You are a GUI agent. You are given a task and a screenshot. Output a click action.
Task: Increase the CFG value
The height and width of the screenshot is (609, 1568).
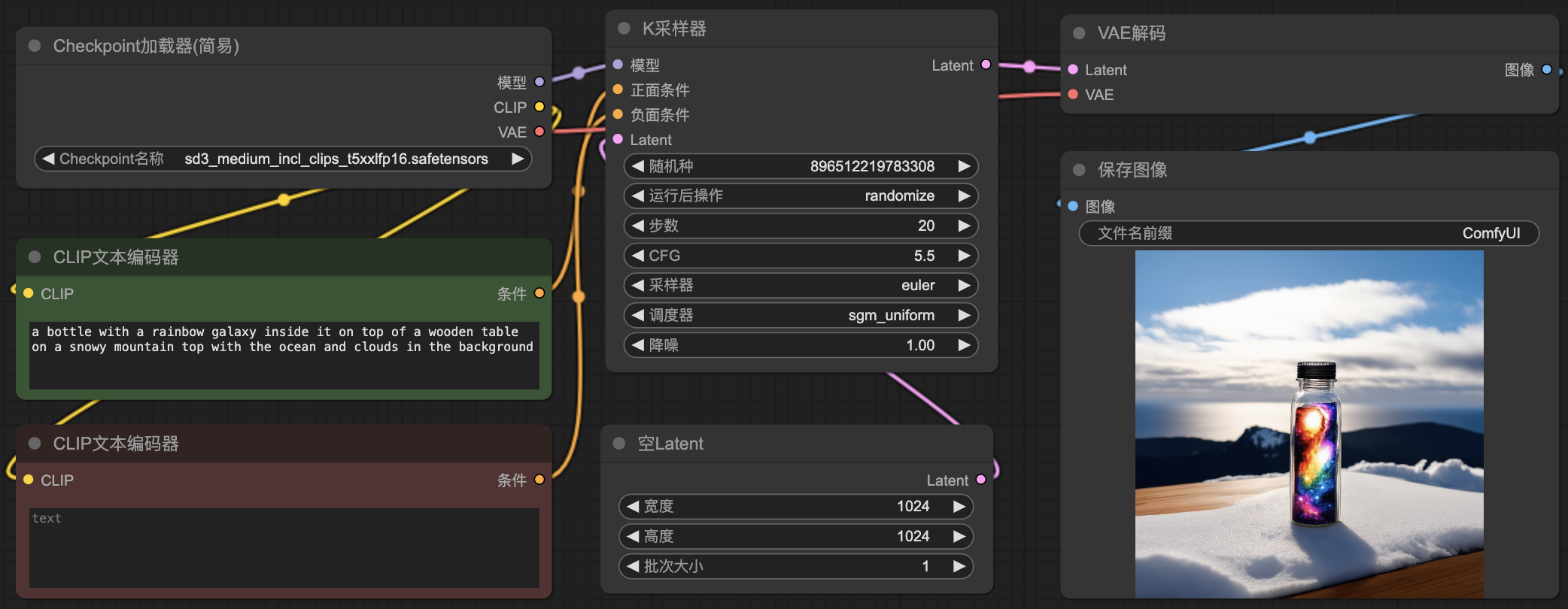pyautogui.click(x=964, y=256)
